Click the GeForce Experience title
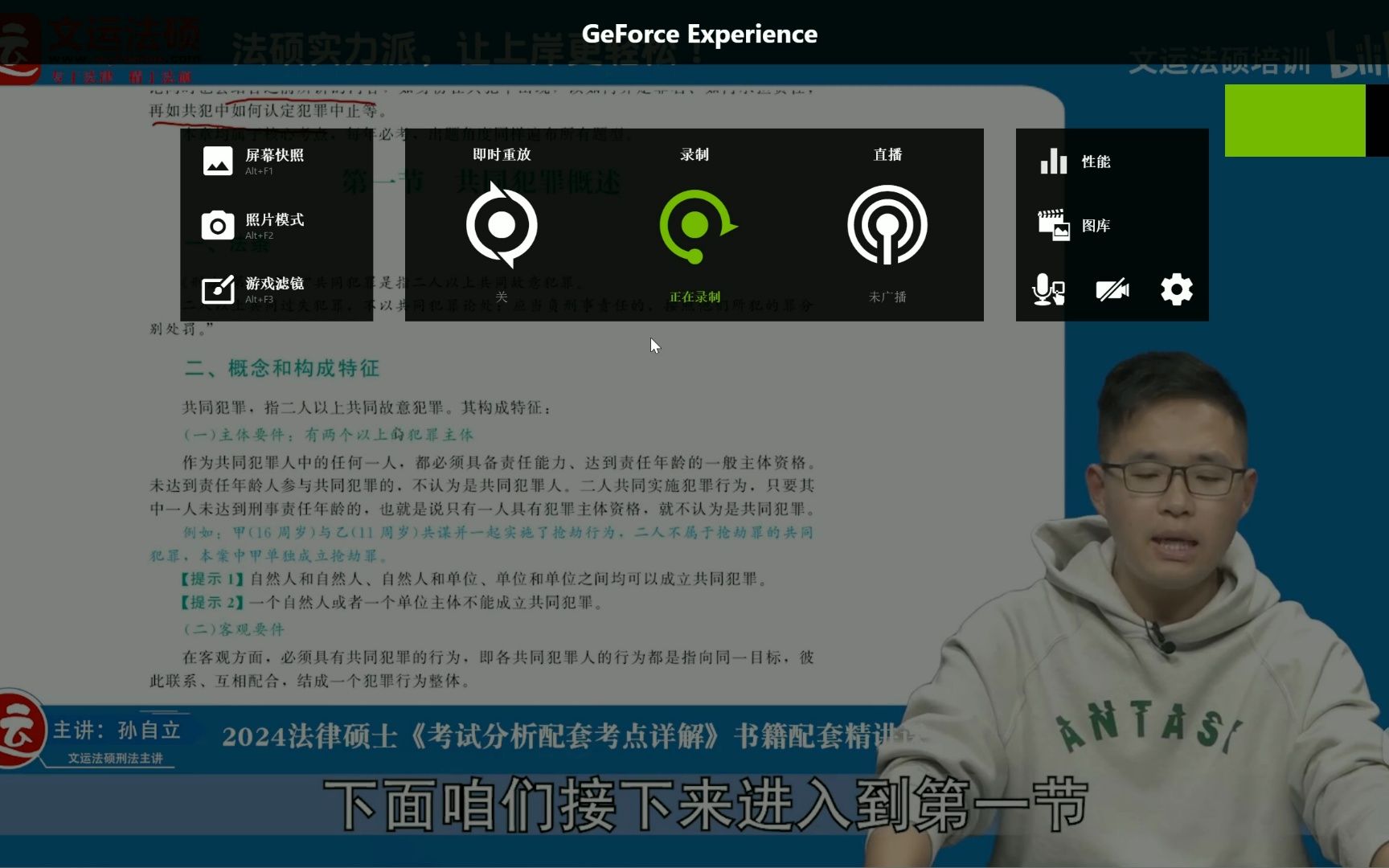The width and height of the screenshot is (1389, 868). click(699, 34)
